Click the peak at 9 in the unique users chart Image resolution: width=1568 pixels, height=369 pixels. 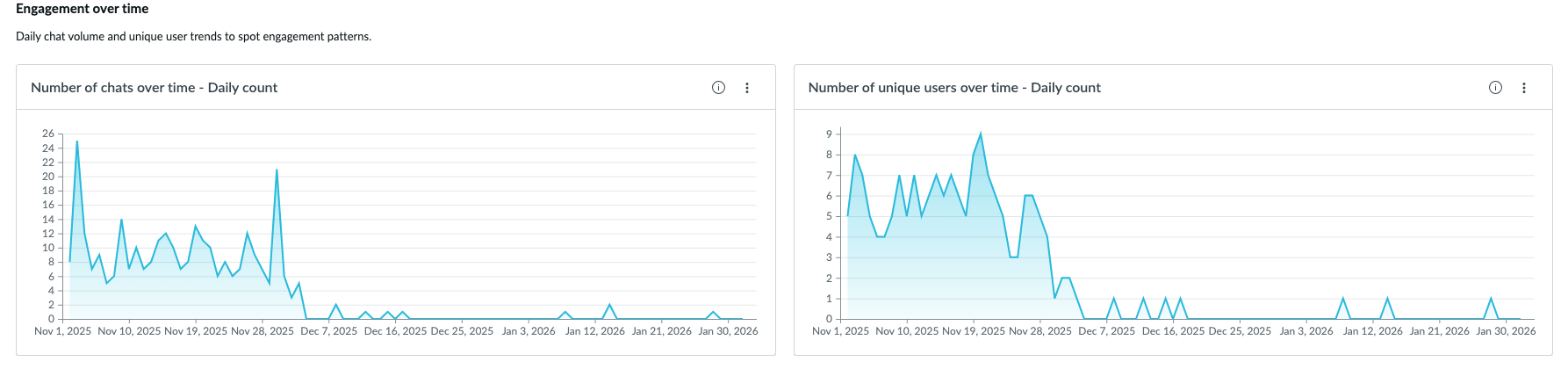tap(981, 134)
